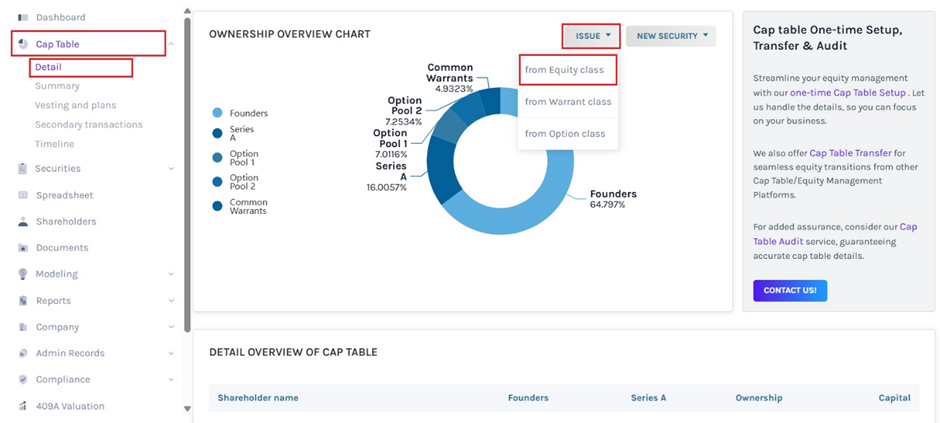Click the Modeling lightbulb icon
The image size is (940, 423).
pyautogui.click(x=23, y=274)
